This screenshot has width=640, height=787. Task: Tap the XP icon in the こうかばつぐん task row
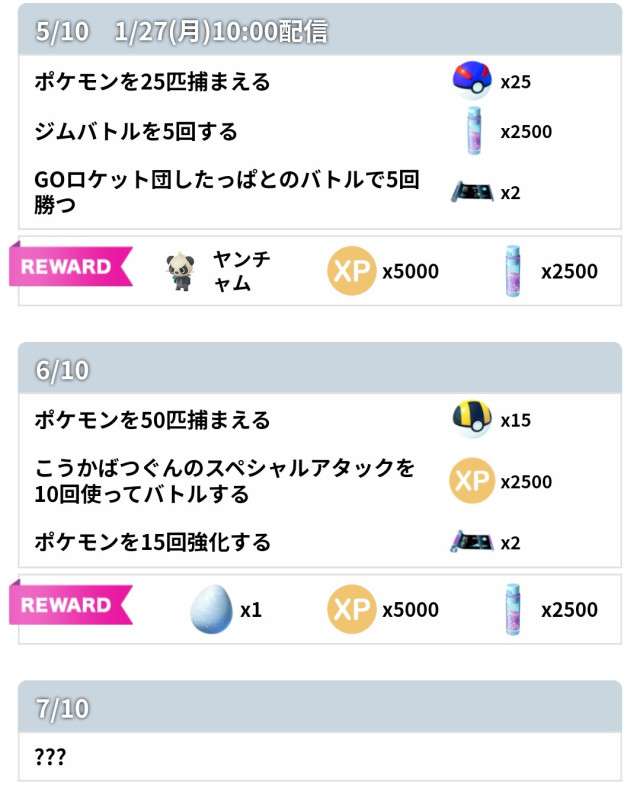pos(472,482)
